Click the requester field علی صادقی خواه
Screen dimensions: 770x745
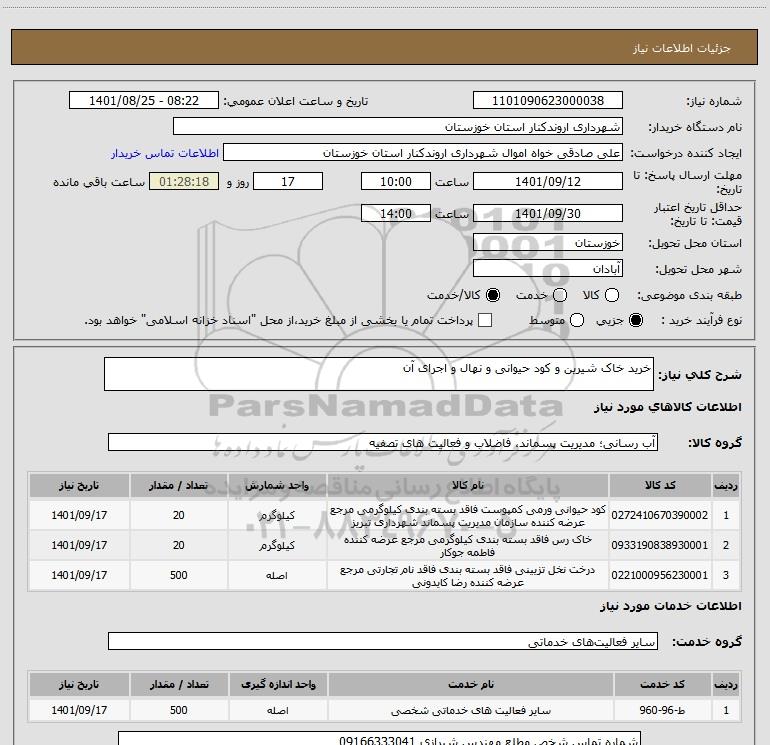(x=423, y=153)
